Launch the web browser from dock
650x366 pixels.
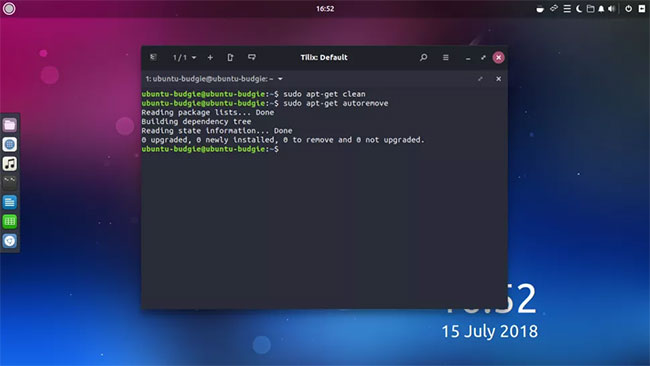(10, 144)
